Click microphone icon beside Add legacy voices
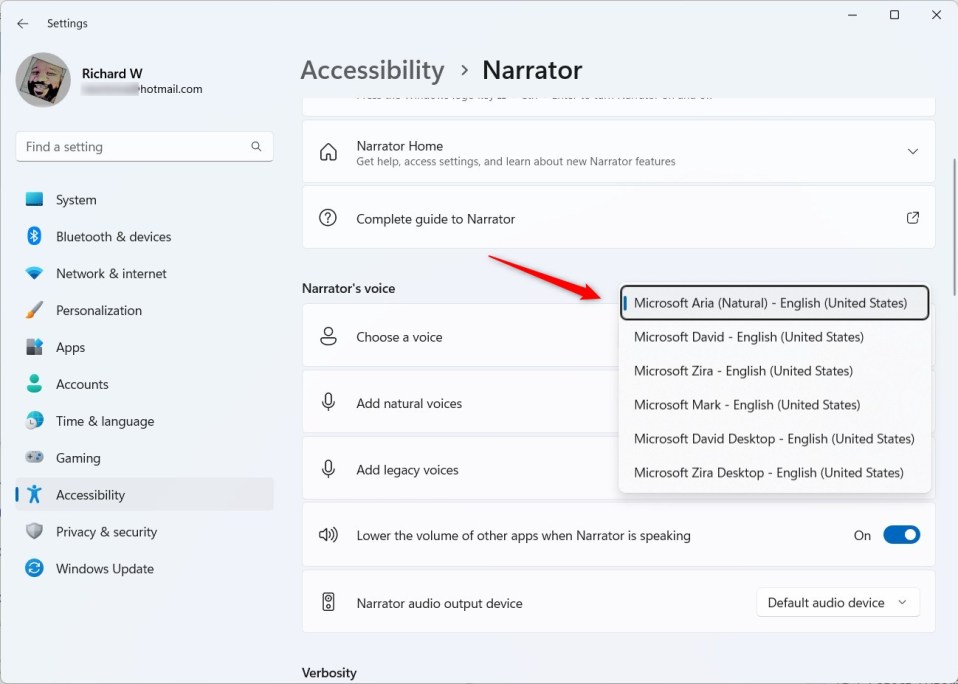 (328, 469)
